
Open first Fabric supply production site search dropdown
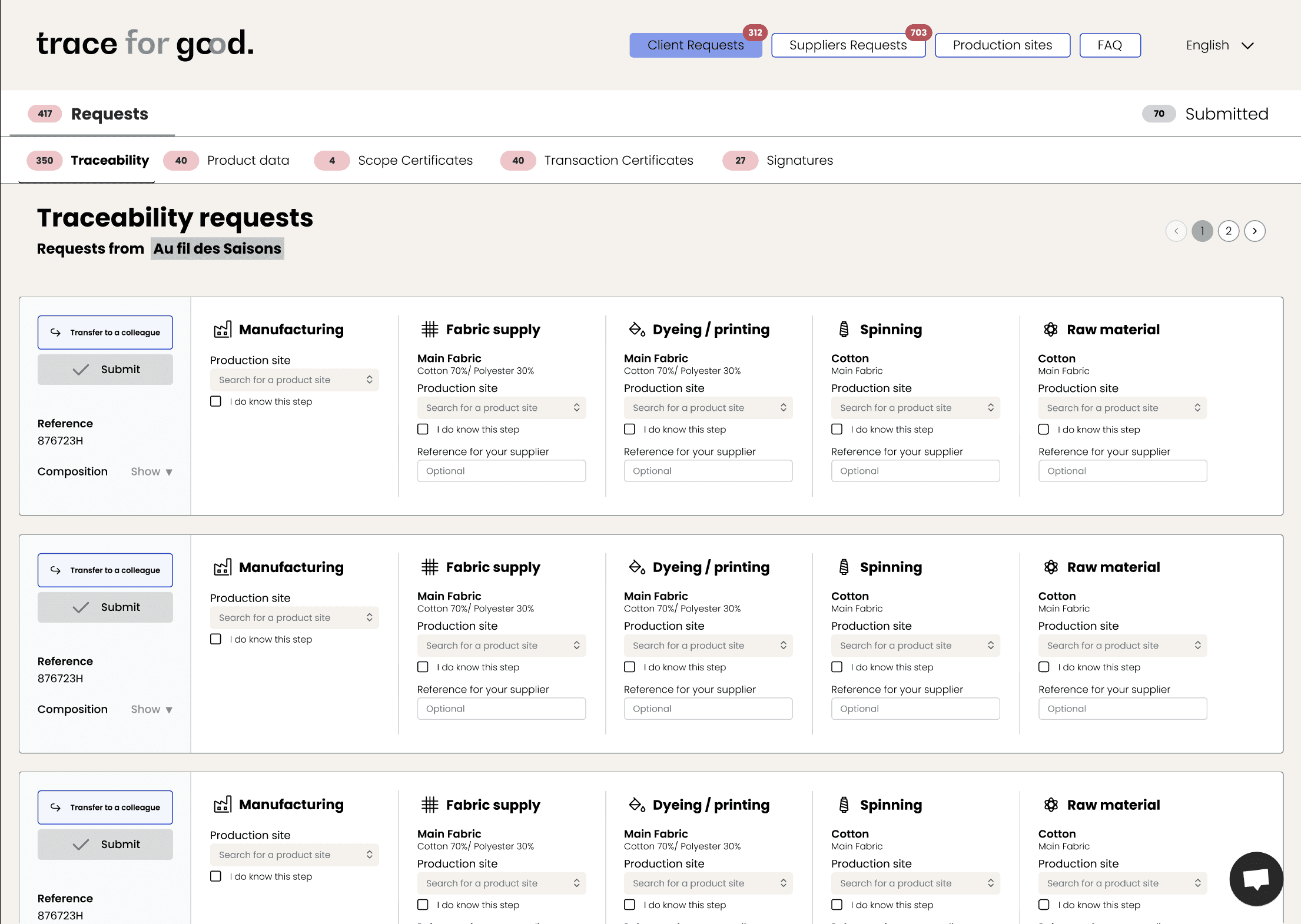[x=502, y=408]
